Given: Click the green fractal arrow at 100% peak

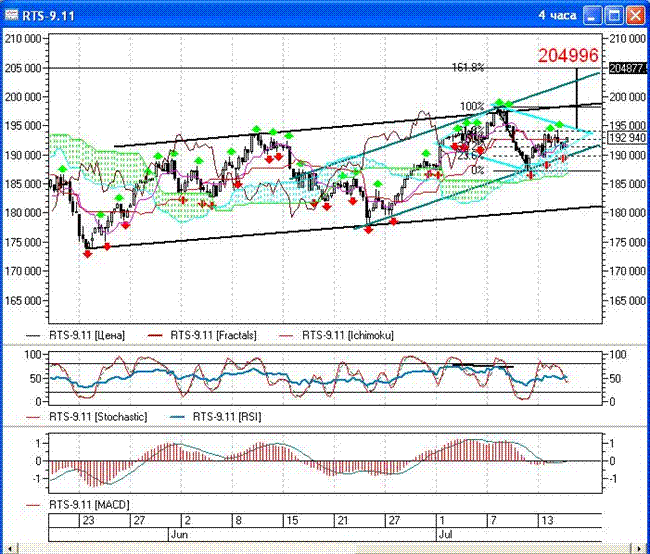Looking at the screenshot, I should 499,102.
